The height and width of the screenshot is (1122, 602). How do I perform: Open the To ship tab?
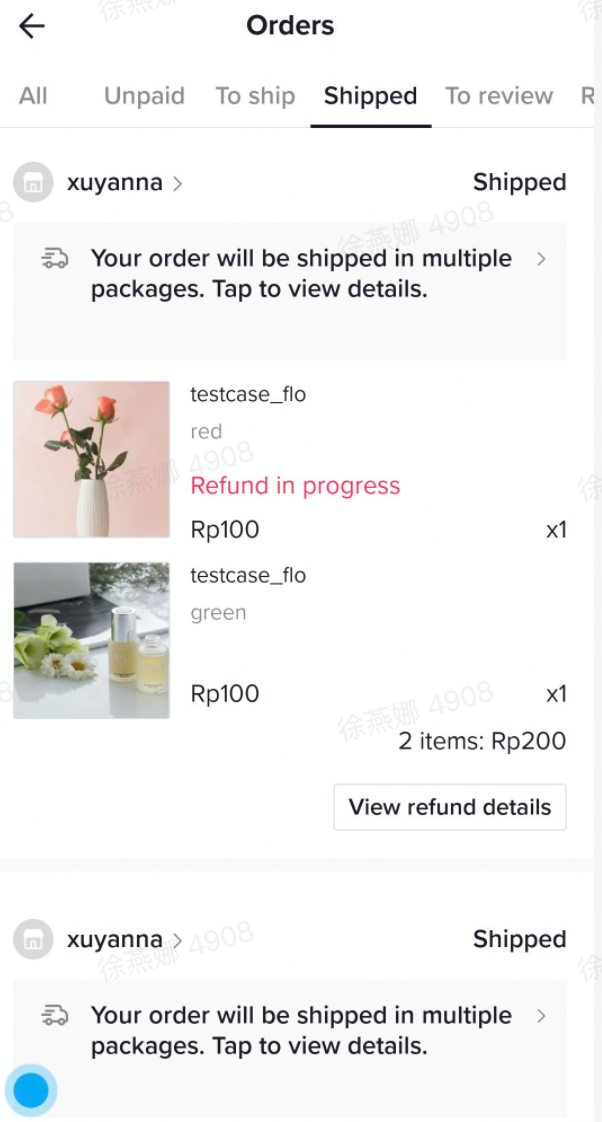(255, 96)
